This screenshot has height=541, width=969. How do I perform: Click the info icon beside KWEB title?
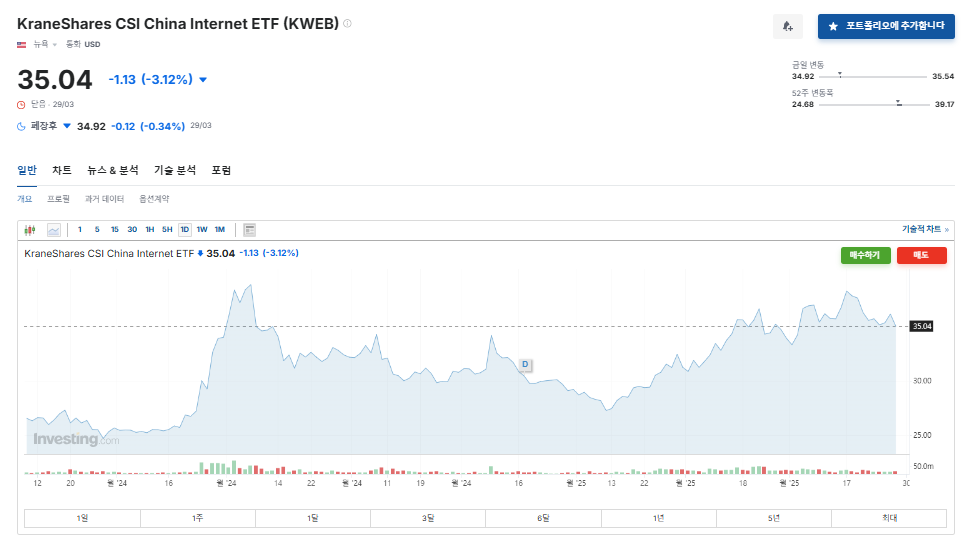point(347,23)
